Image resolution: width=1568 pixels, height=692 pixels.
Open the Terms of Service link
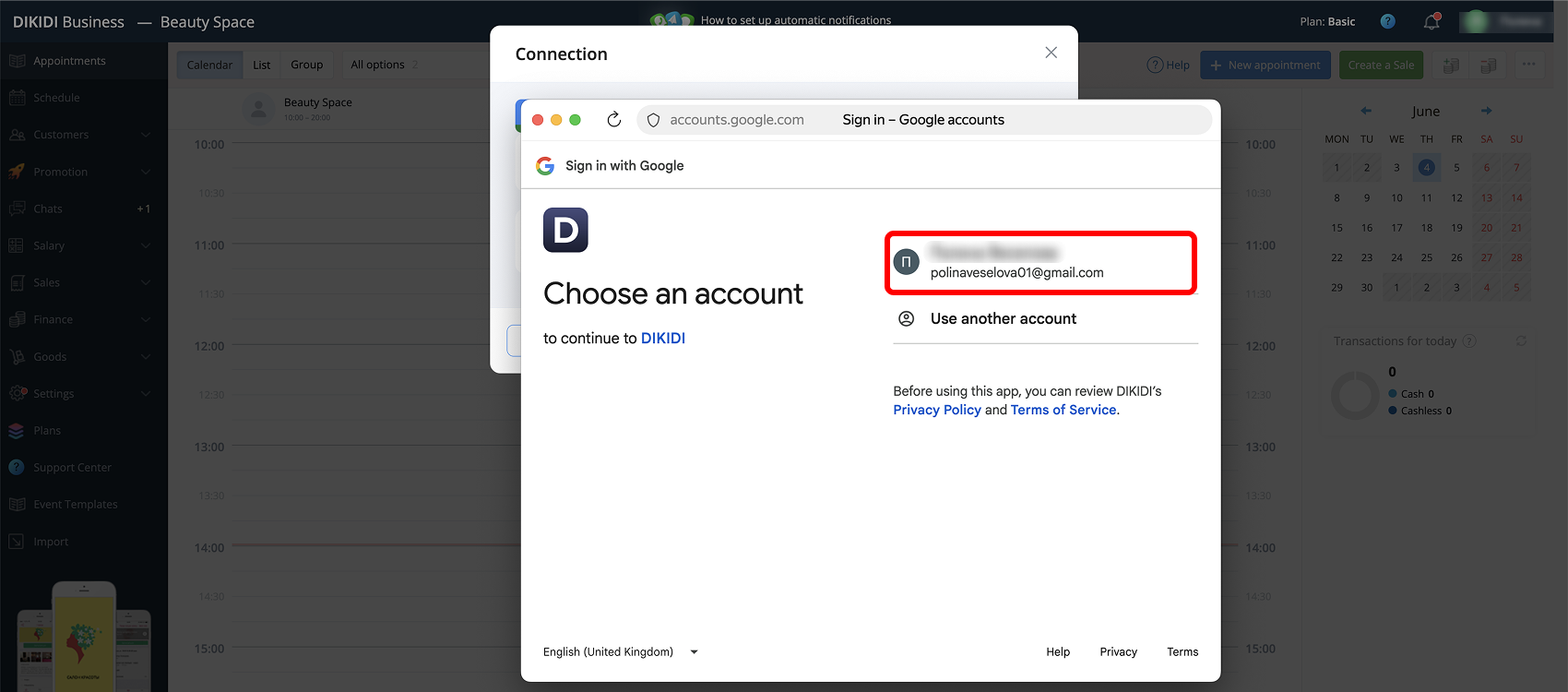tap(1063, 410)
